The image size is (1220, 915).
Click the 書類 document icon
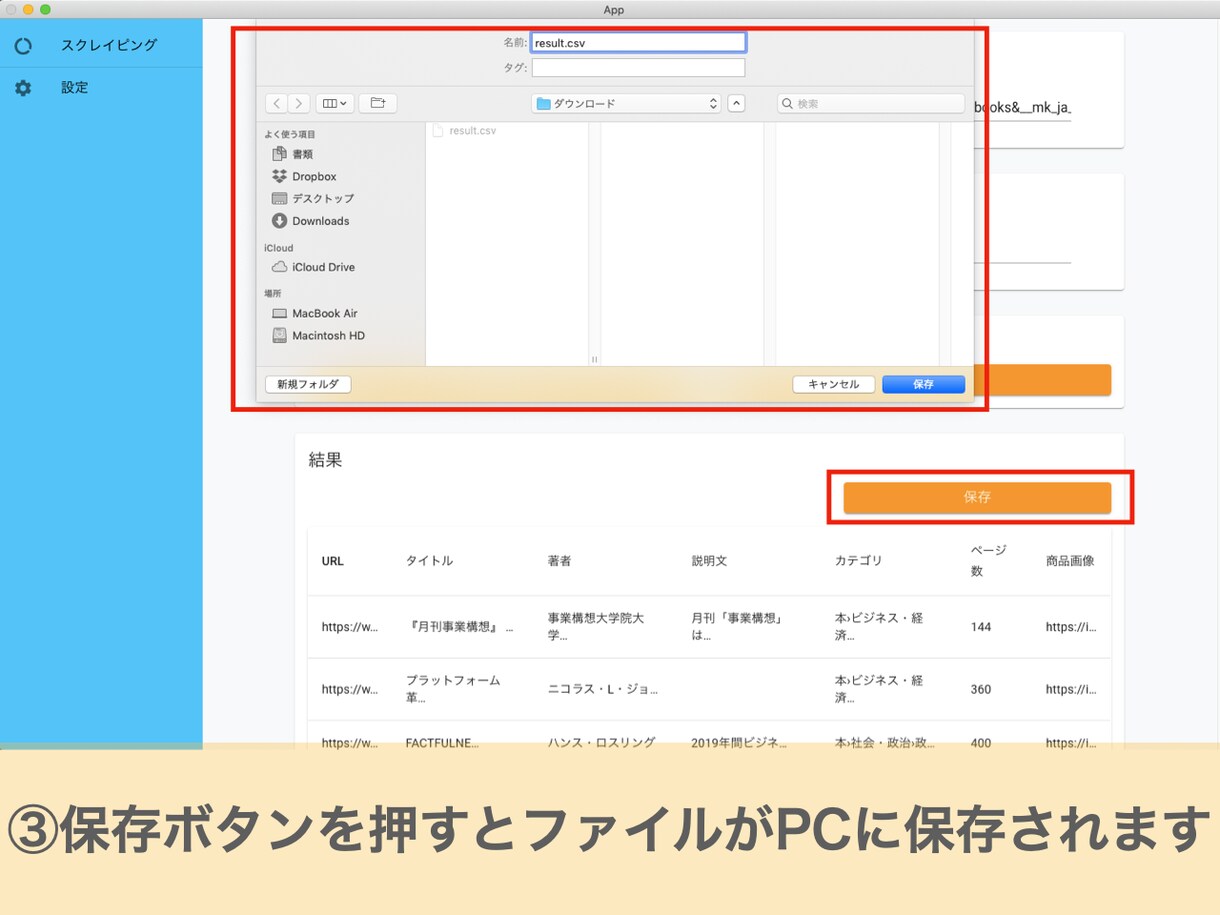280,154
